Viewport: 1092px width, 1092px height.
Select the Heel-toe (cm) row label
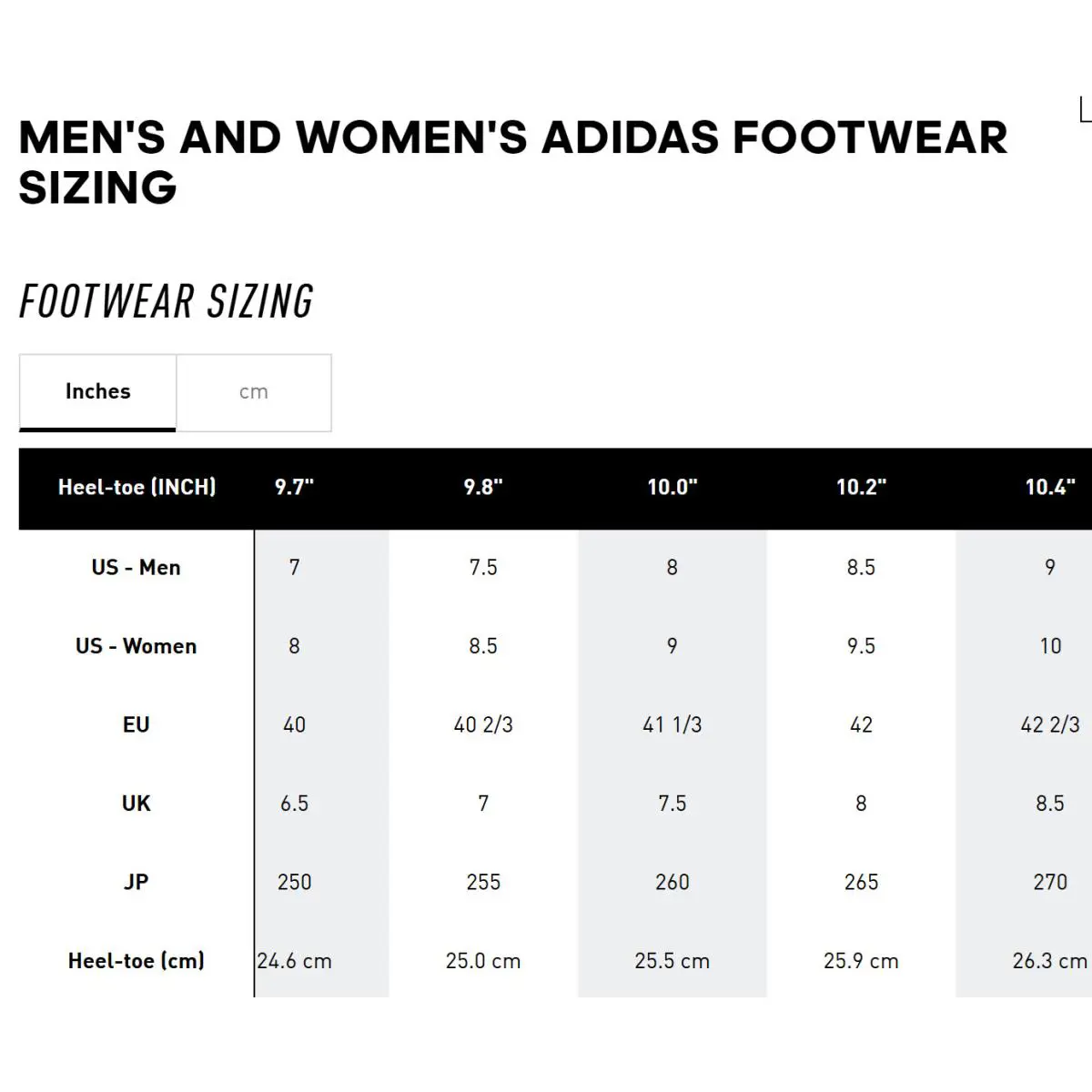click(136, 961)
